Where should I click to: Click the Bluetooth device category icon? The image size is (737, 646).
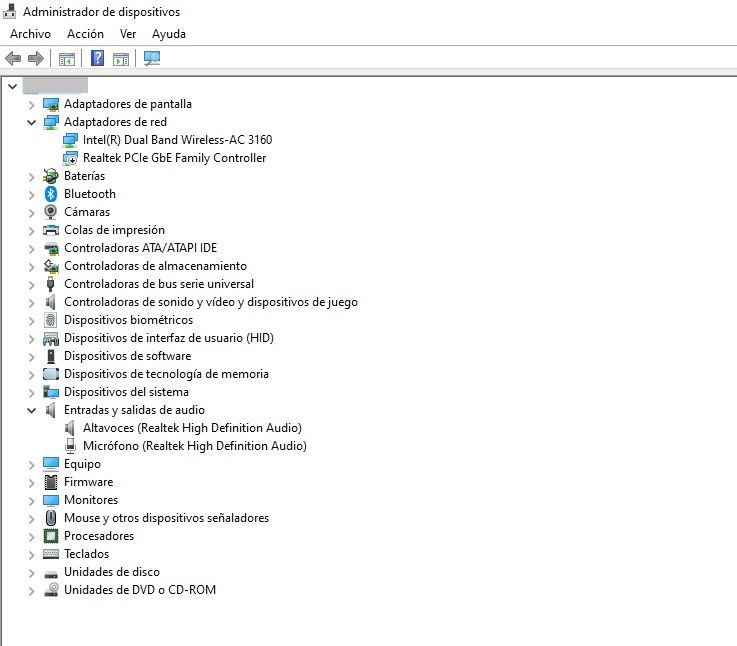(51, 194)
